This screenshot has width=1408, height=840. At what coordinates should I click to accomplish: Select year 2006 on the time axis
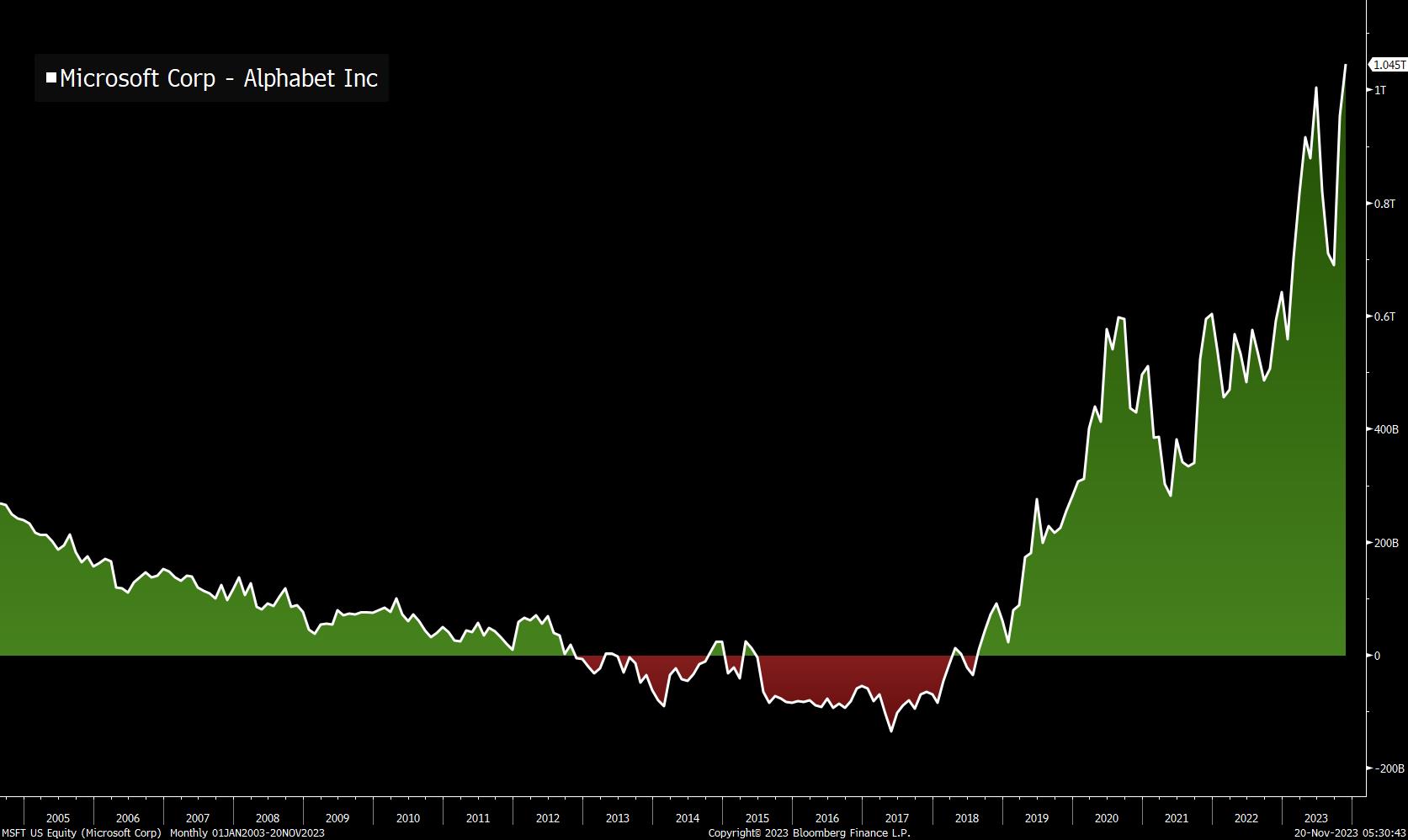[x=128, y=818]
